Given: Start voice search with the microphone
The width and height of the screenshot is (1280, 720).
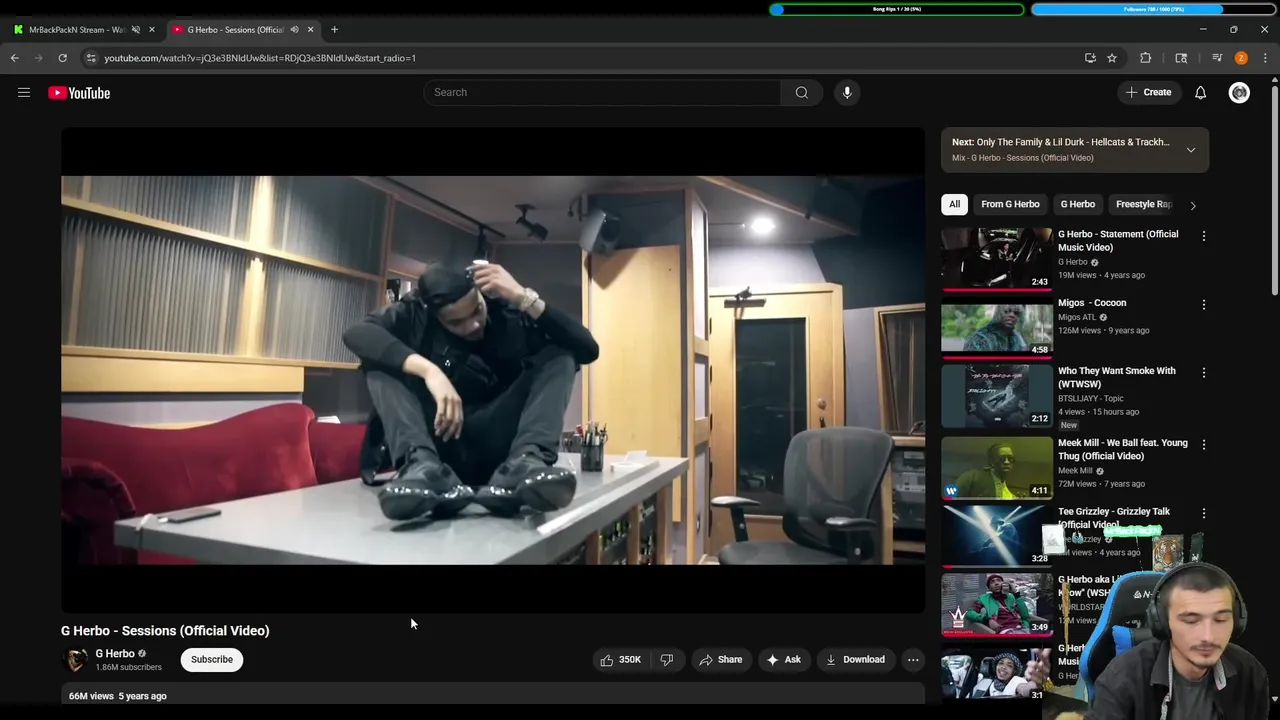Looking at the screenshot, I should (x=847, y=92).
